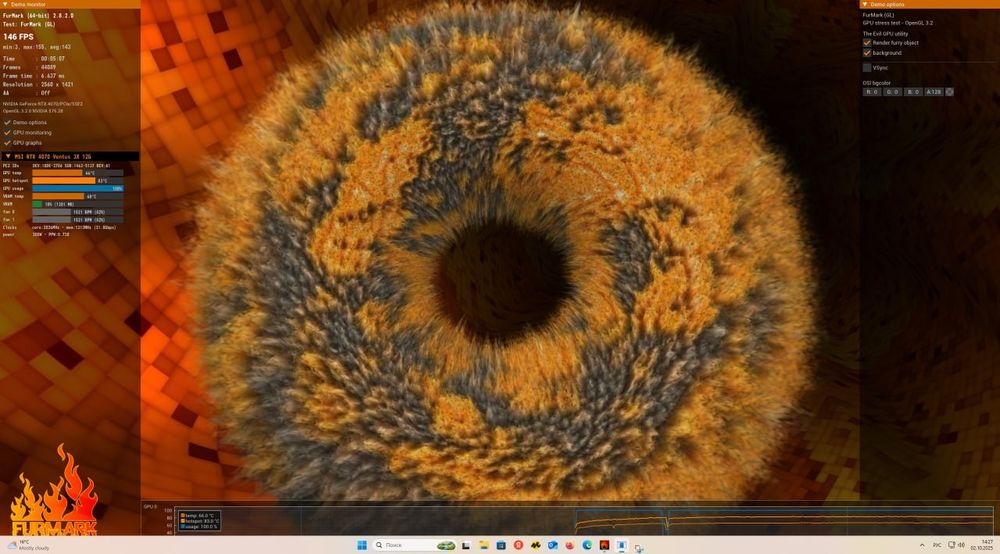The image size is (1000, 554).
Task: Click the fan 0 RPM bar
Action: [x=78, y=212]
